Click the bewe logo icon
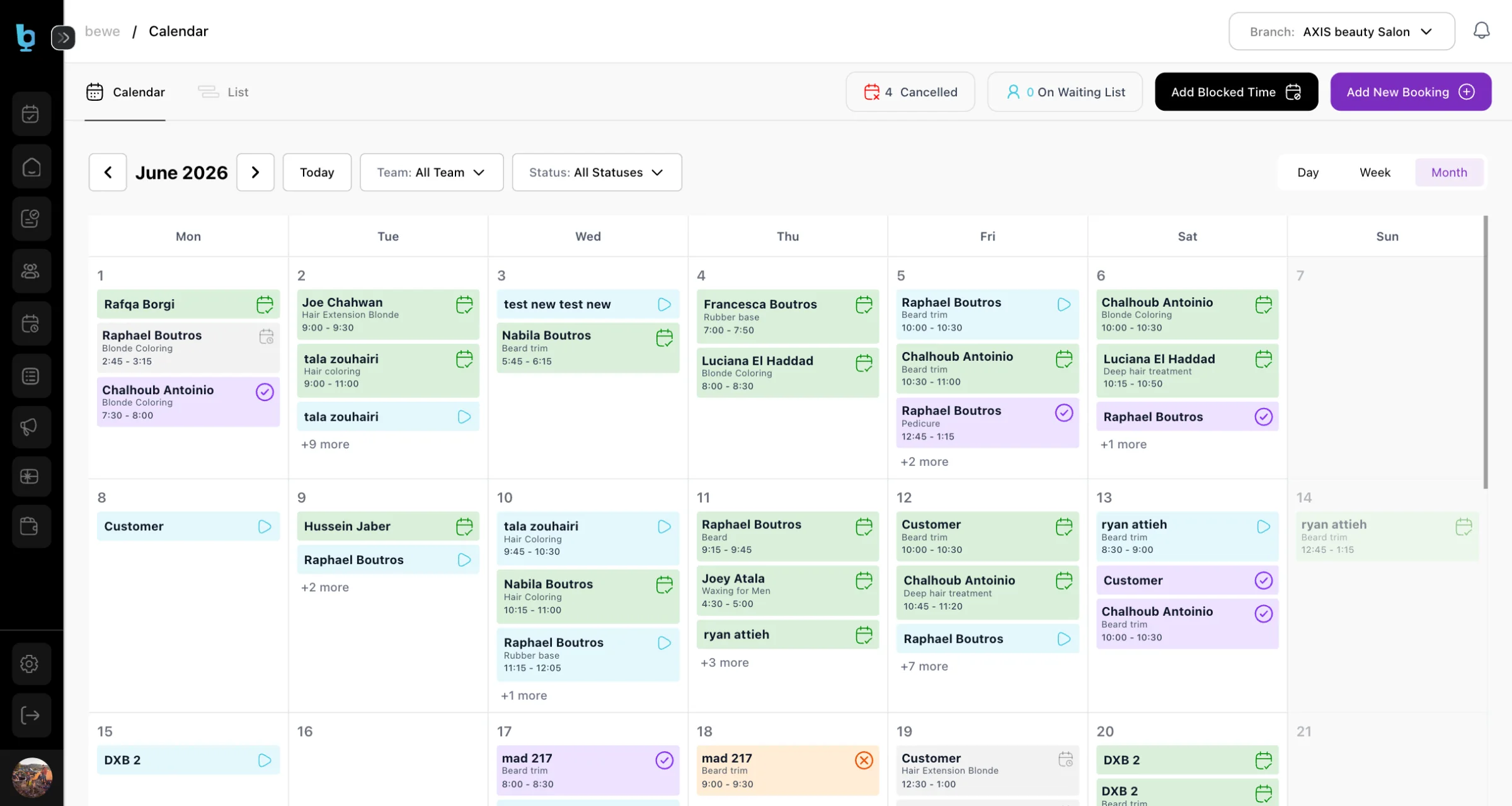 pyautogui.click(x=25, y=37)
